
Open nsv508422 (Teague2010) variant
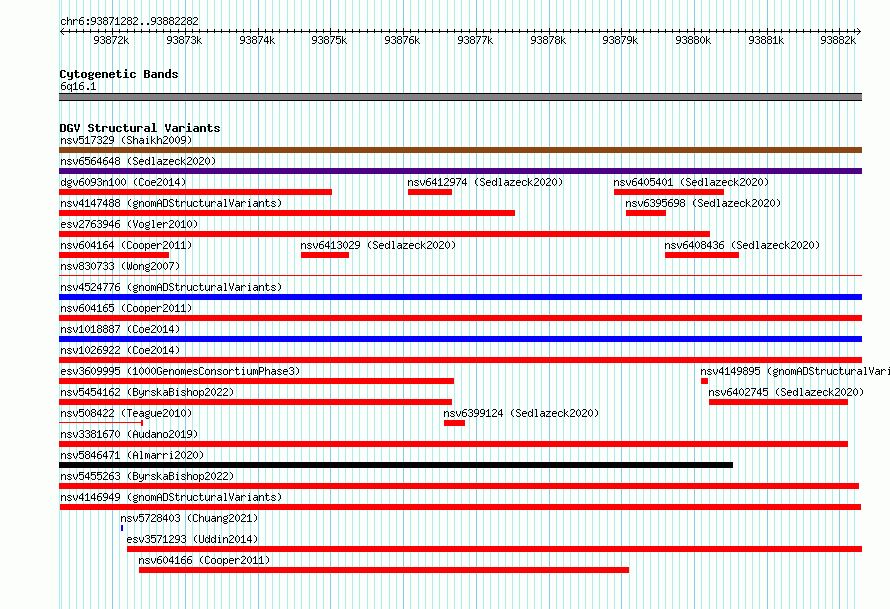tap(126, 413)
